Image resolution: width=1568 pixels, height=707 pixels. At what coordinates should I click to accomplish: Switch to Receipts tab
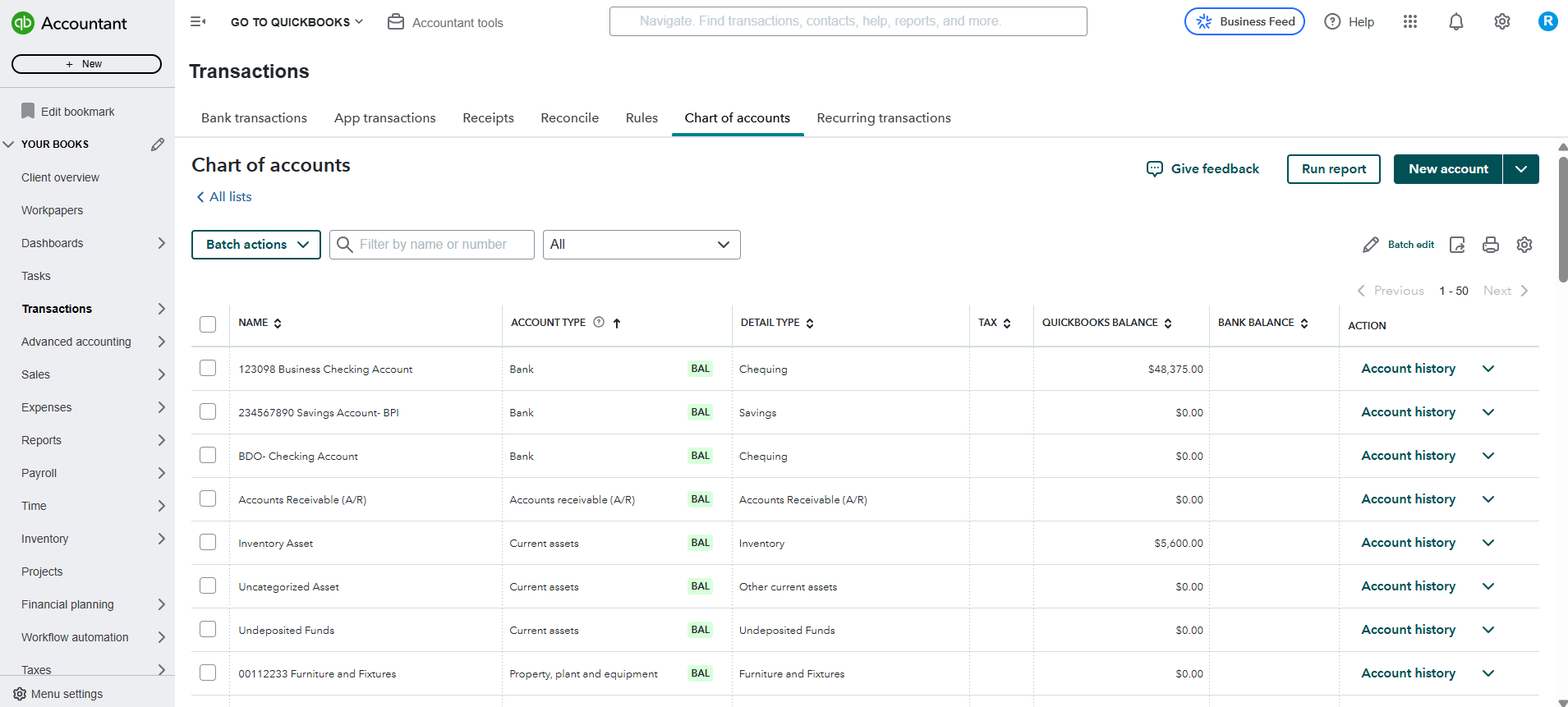pos(488,118)
